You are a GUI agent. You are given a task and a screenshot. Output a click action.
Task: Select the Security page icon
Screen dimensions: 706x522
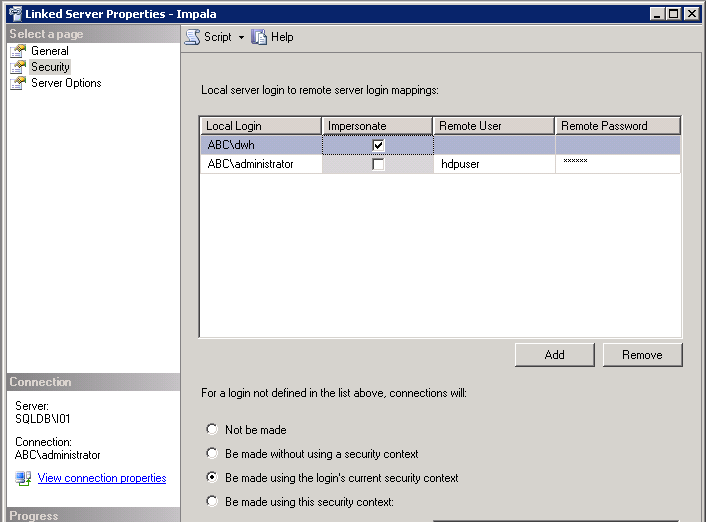pyautogui.click(x=18, y=67)
